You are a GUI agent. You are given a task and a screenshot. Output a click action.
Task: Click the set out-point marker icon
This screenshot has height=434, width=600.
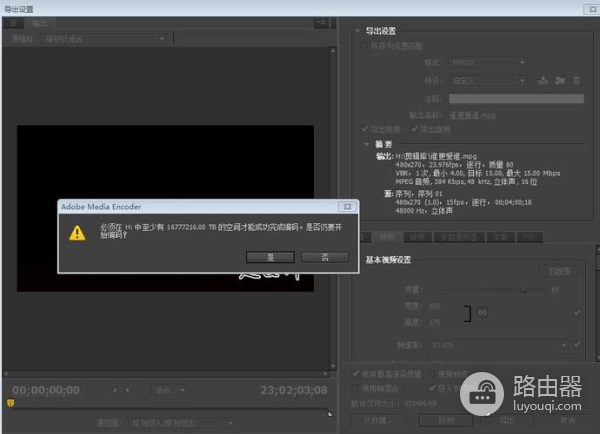[128, 390]
